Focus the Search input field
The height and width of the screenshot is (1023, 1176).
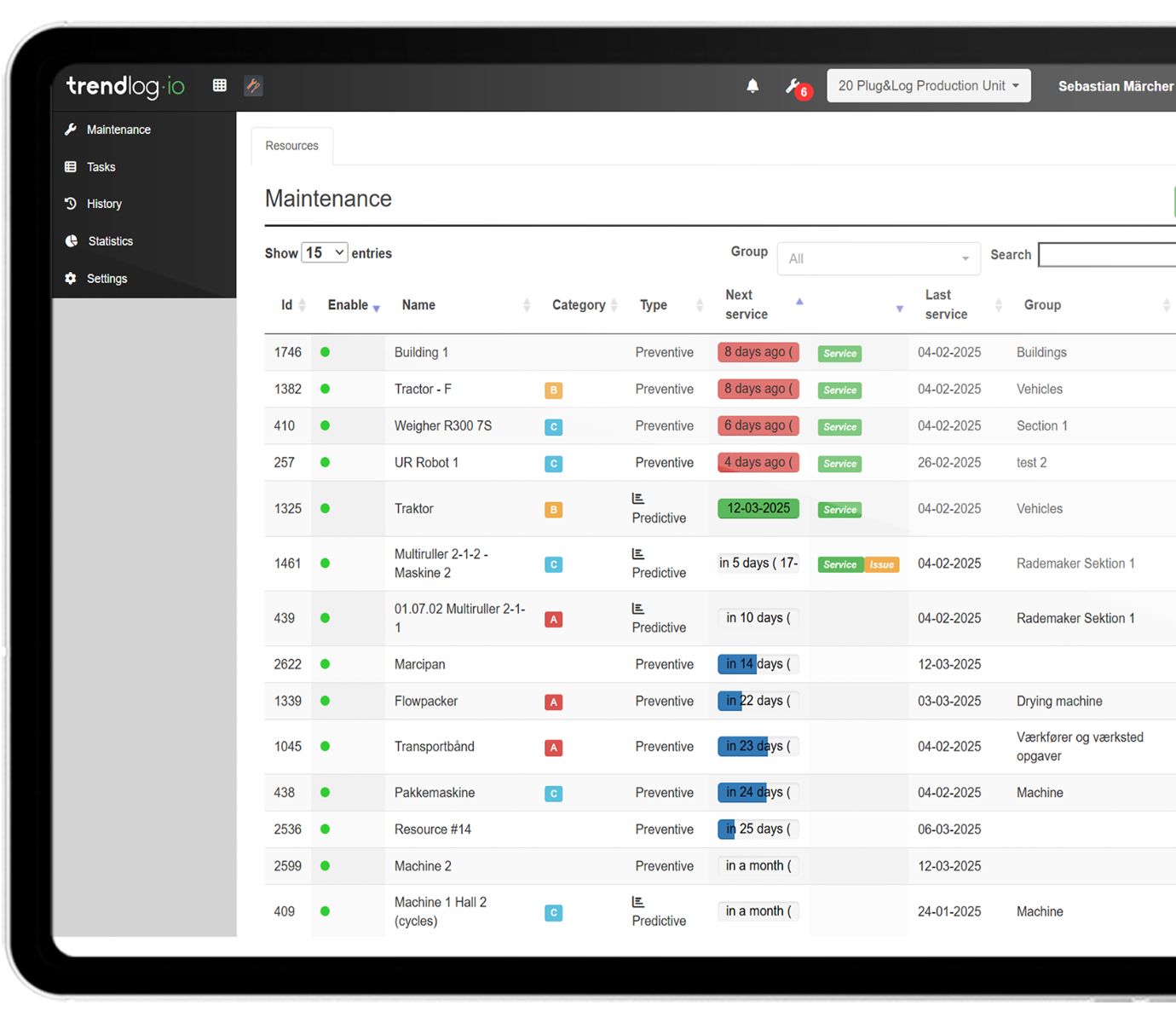(x=1107, y=254)
